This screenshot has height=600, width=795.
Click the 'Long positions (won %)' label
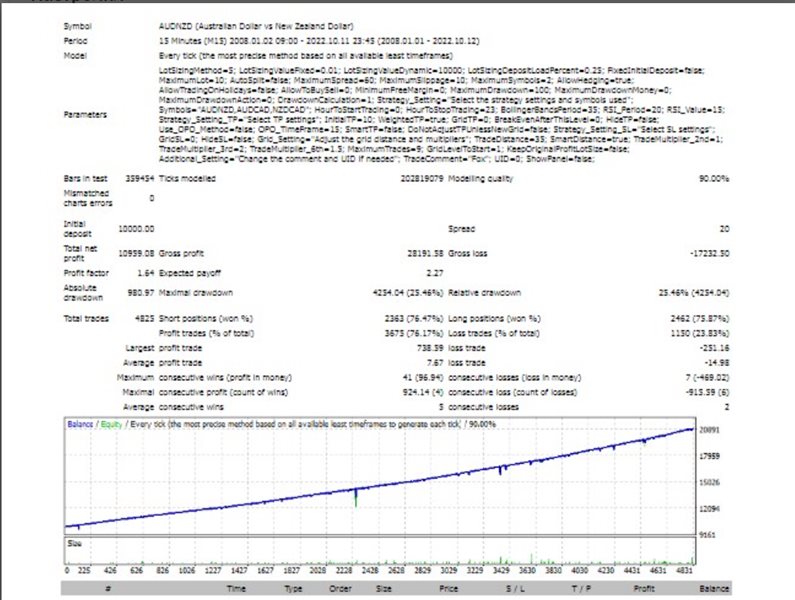tap(494, 319)
